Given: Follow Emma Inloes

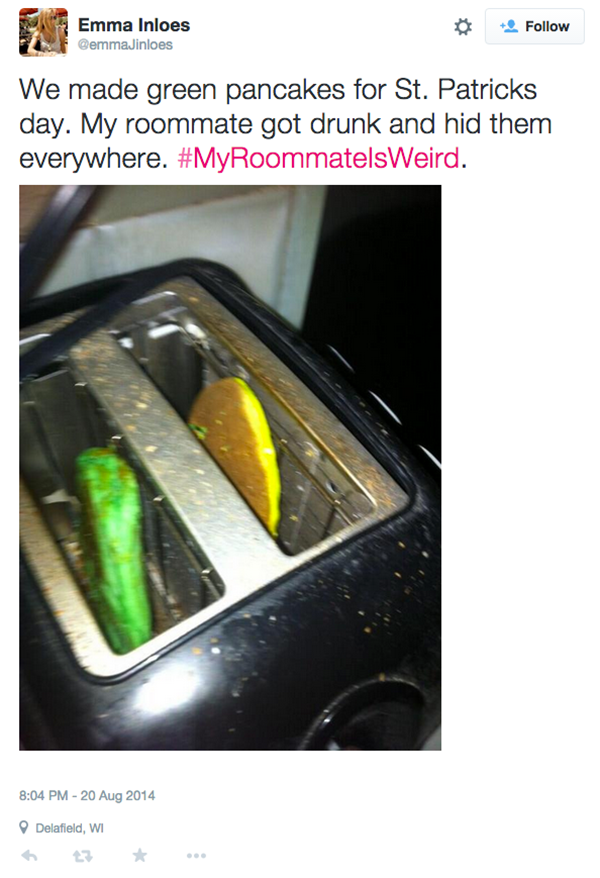Looking at the screenshot, I should coord(535,26).
